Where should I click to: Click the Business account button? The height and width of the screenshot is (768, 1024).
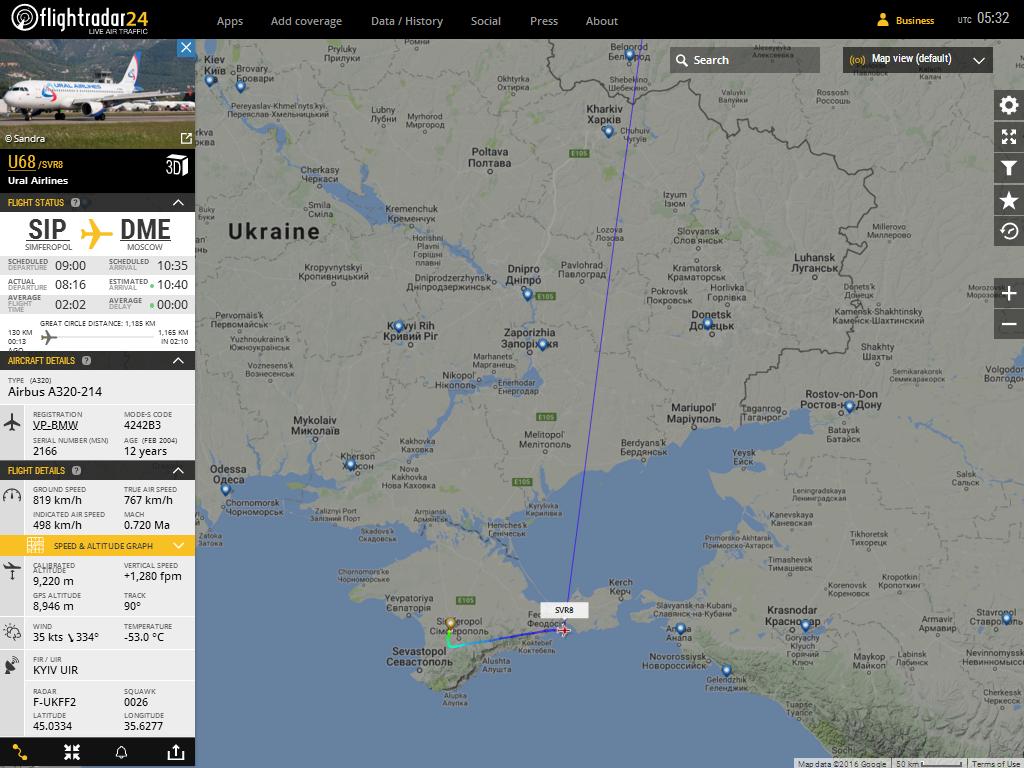point(905,20)
